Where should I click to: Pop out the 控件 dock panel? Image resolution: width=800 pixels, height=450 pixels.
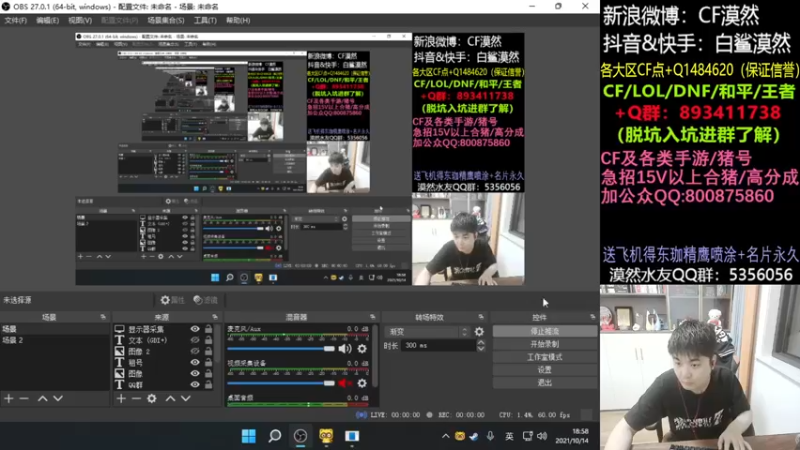(592, 317)
